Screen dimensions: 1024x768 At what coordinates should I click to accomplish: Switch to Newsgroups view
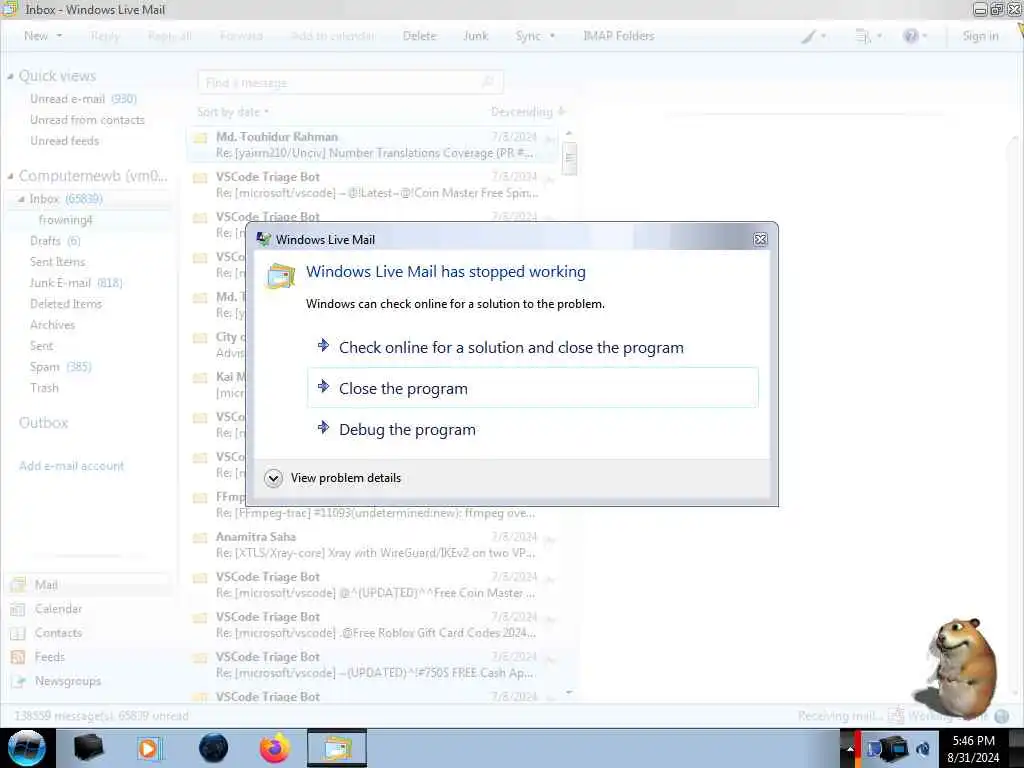68,681
